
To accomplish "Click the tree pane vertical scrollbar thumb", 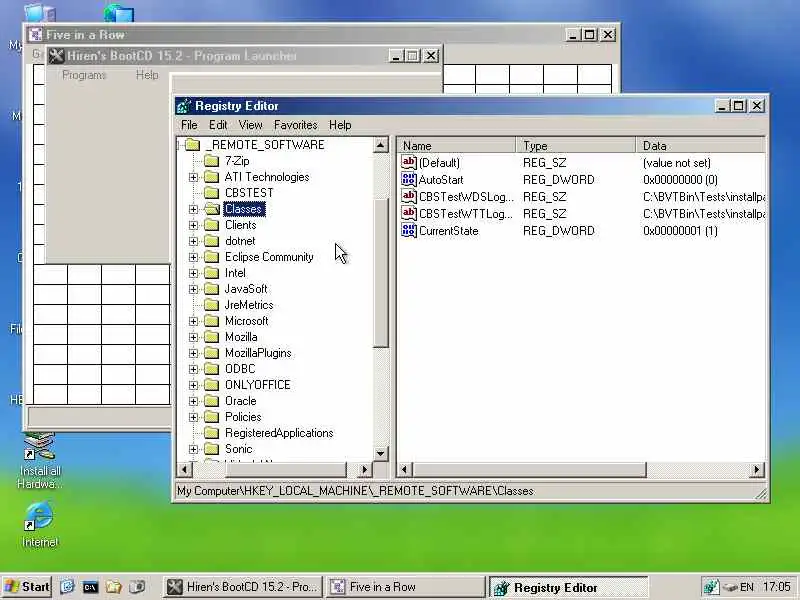I will tap(380, 272).
